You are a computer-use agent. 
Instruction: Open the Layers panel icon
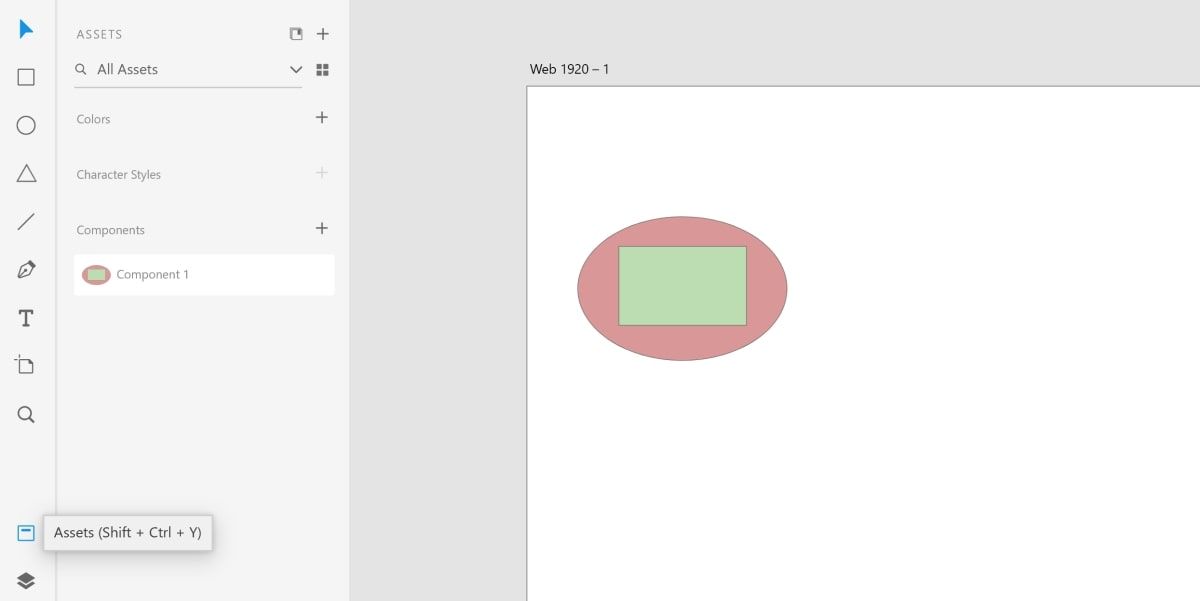point(26,580)
